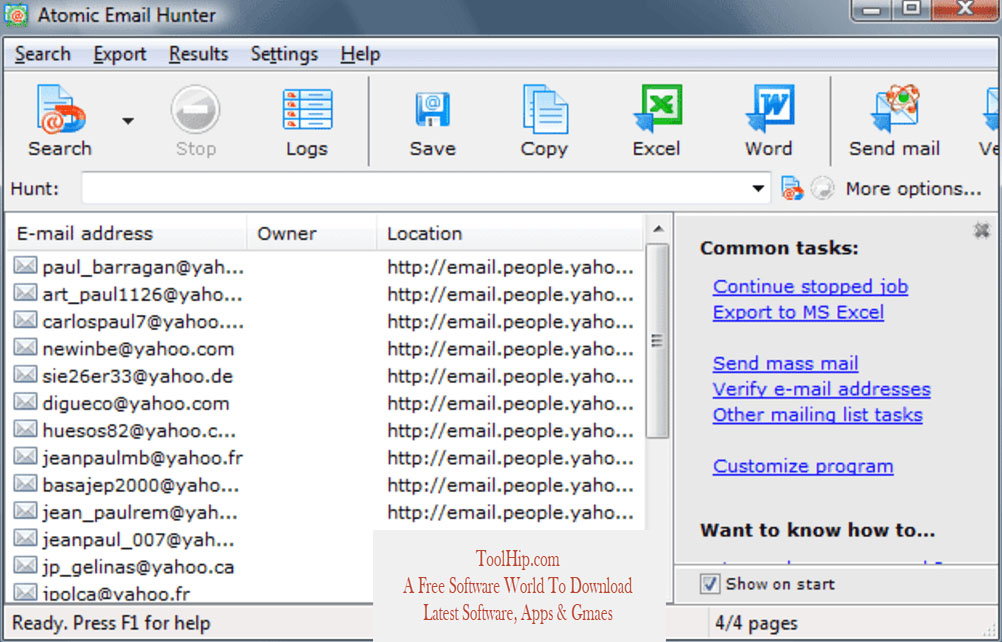Viewport: 1002px width, 642px height.
Task: Click the Other mailing list tasks link
Action: pyautogui.click(x=817, y=415)
